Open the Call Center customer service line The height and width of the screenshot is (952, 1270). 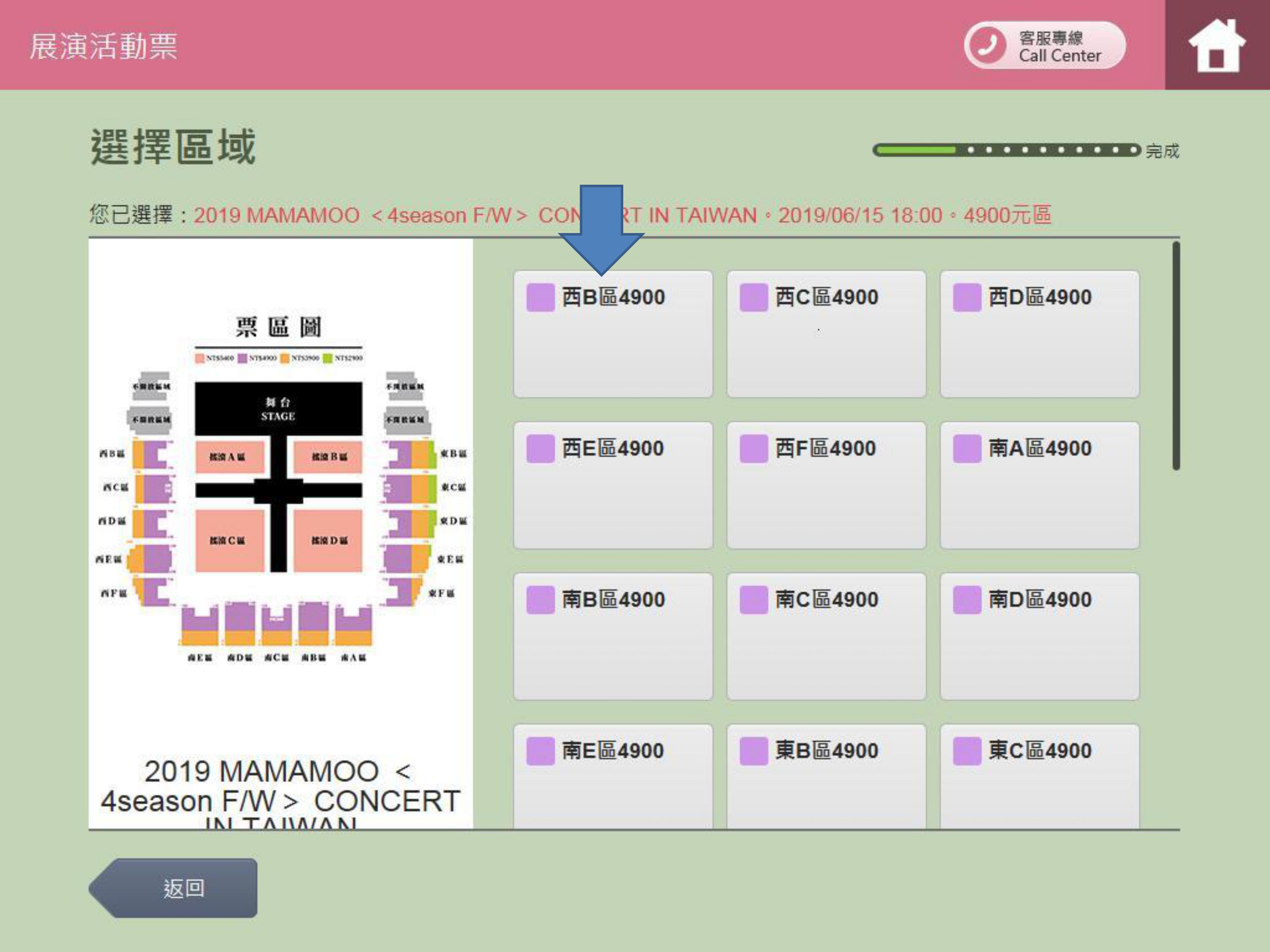click(x=1044, y=45)
